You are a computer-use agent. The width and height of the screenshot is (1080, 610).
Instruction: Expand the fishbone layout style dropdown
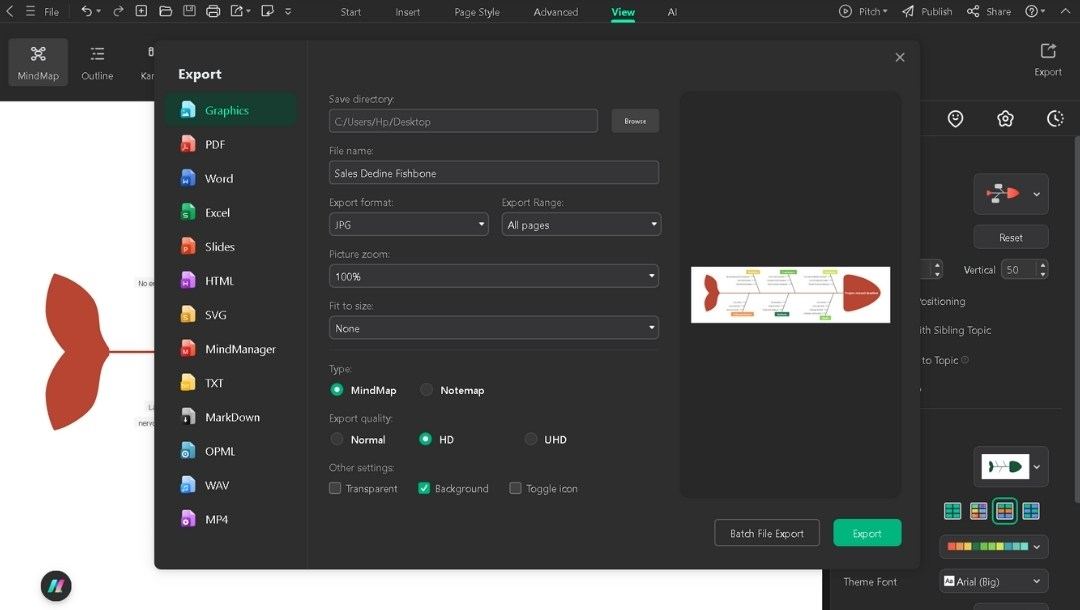pos(1010,194)
